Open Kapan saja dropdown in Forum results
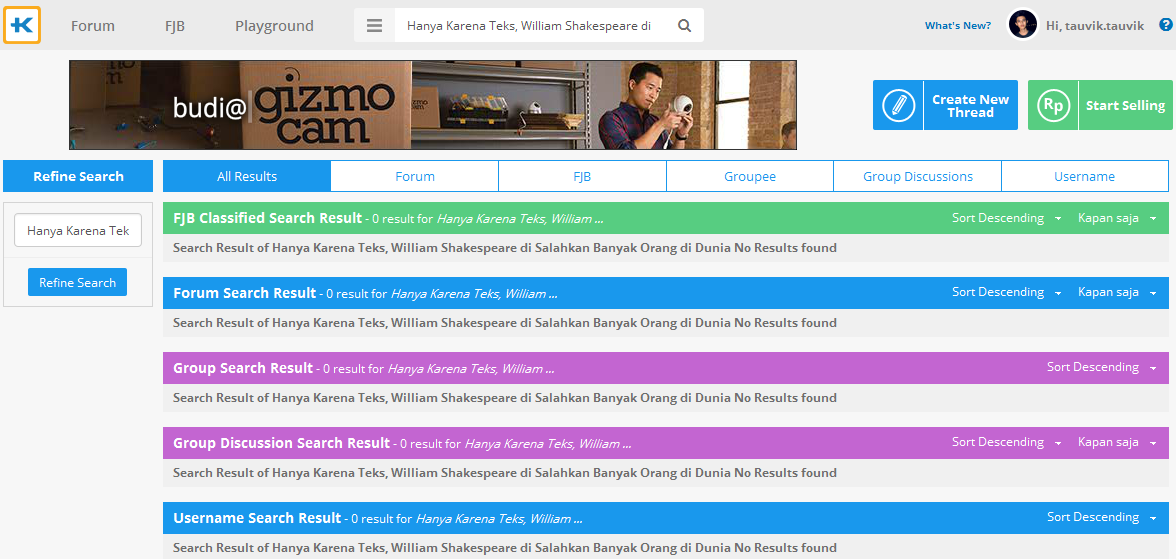Screen dimensions: 1176x559 pyautogui.click(x=1116, y=293)
